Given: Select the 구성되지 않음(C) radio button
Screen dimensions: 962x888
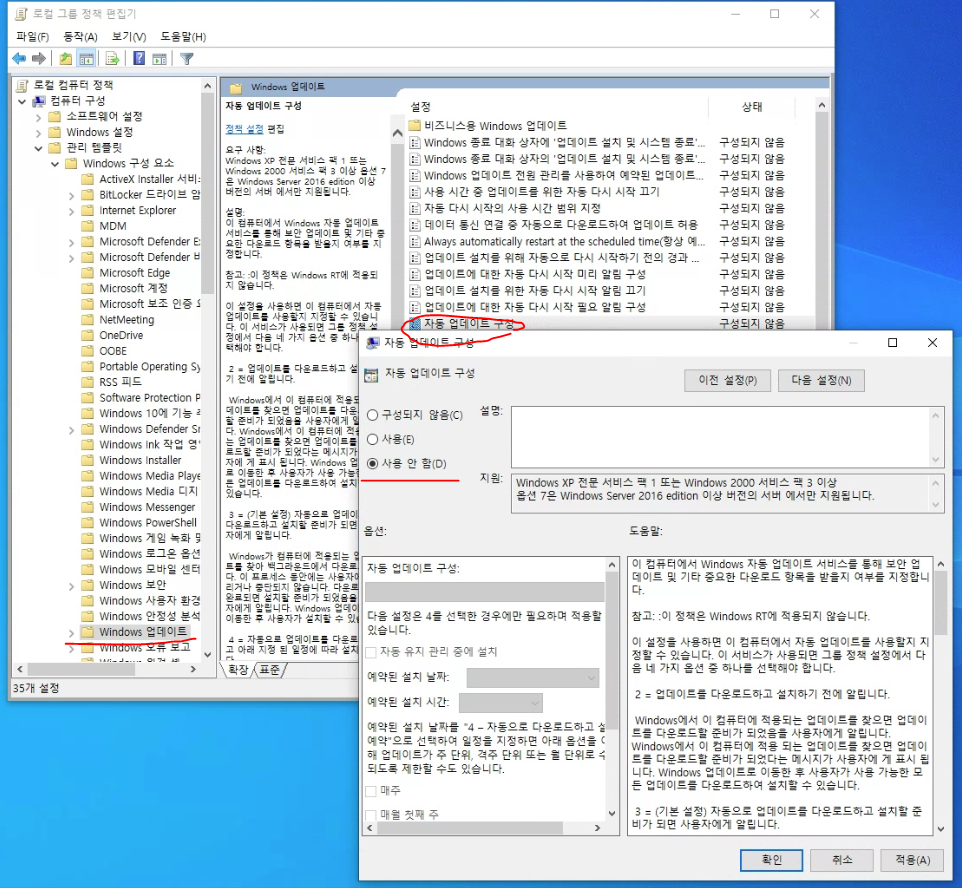Looking at the screenshot, I should (x=372, y=415).
